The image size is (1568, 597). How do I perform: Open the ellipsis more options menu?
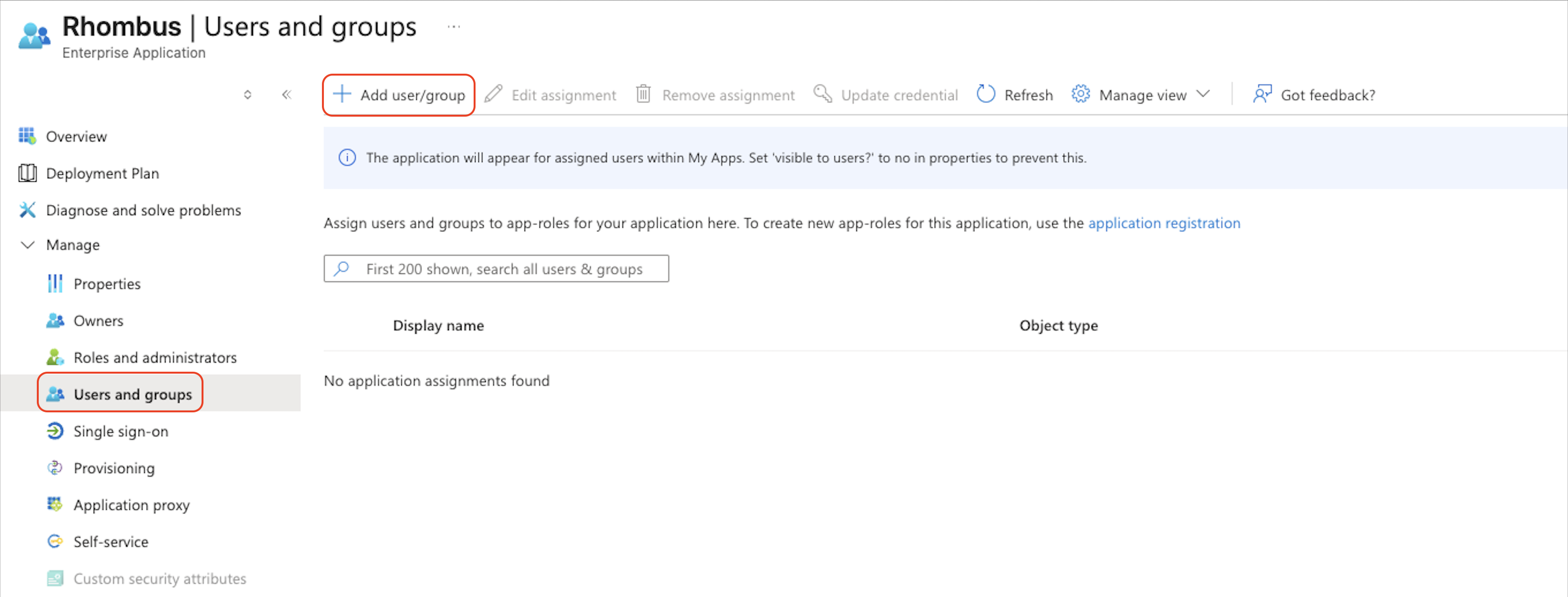coord(454,27)
